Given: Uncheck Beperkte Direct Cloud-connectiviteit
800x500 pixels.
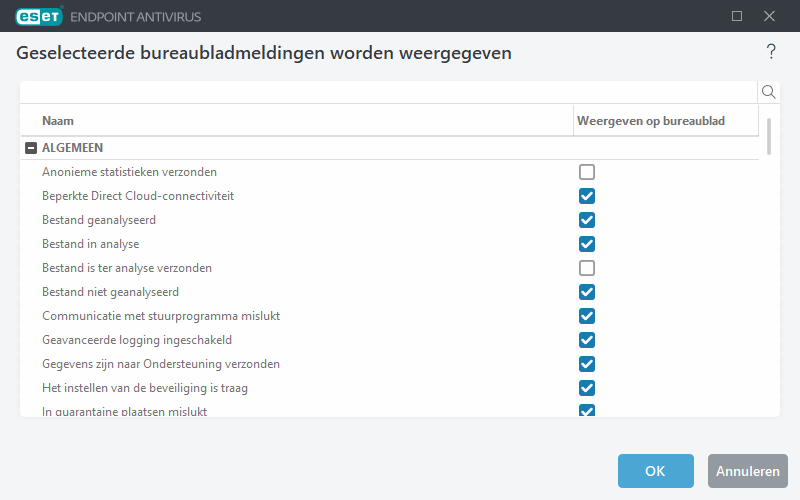Looking at the screenshot, I should point(587,196).
